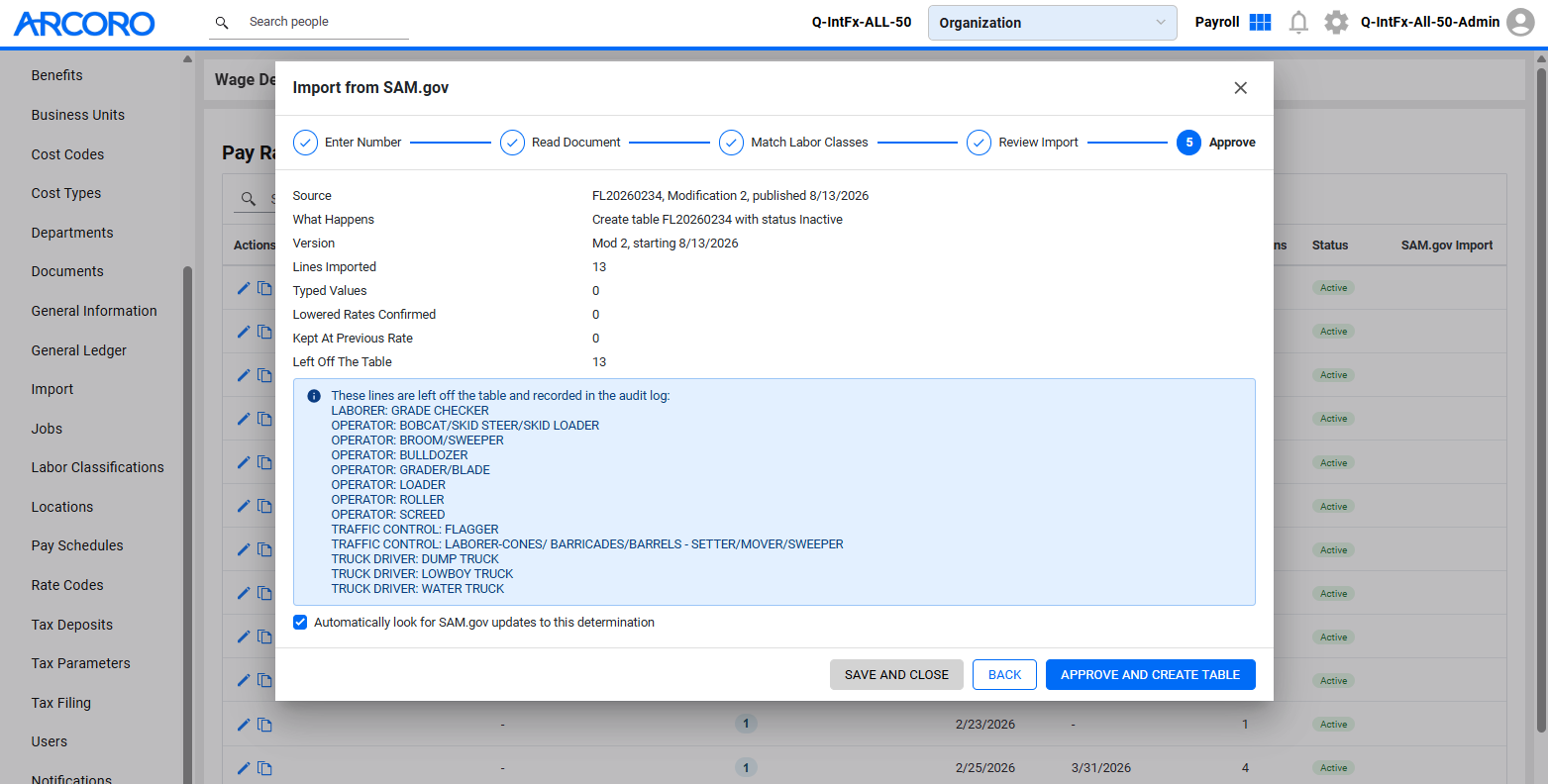Click the Arcoro logo
Viewport: 1548px width, 784px height.
point(84,23)
